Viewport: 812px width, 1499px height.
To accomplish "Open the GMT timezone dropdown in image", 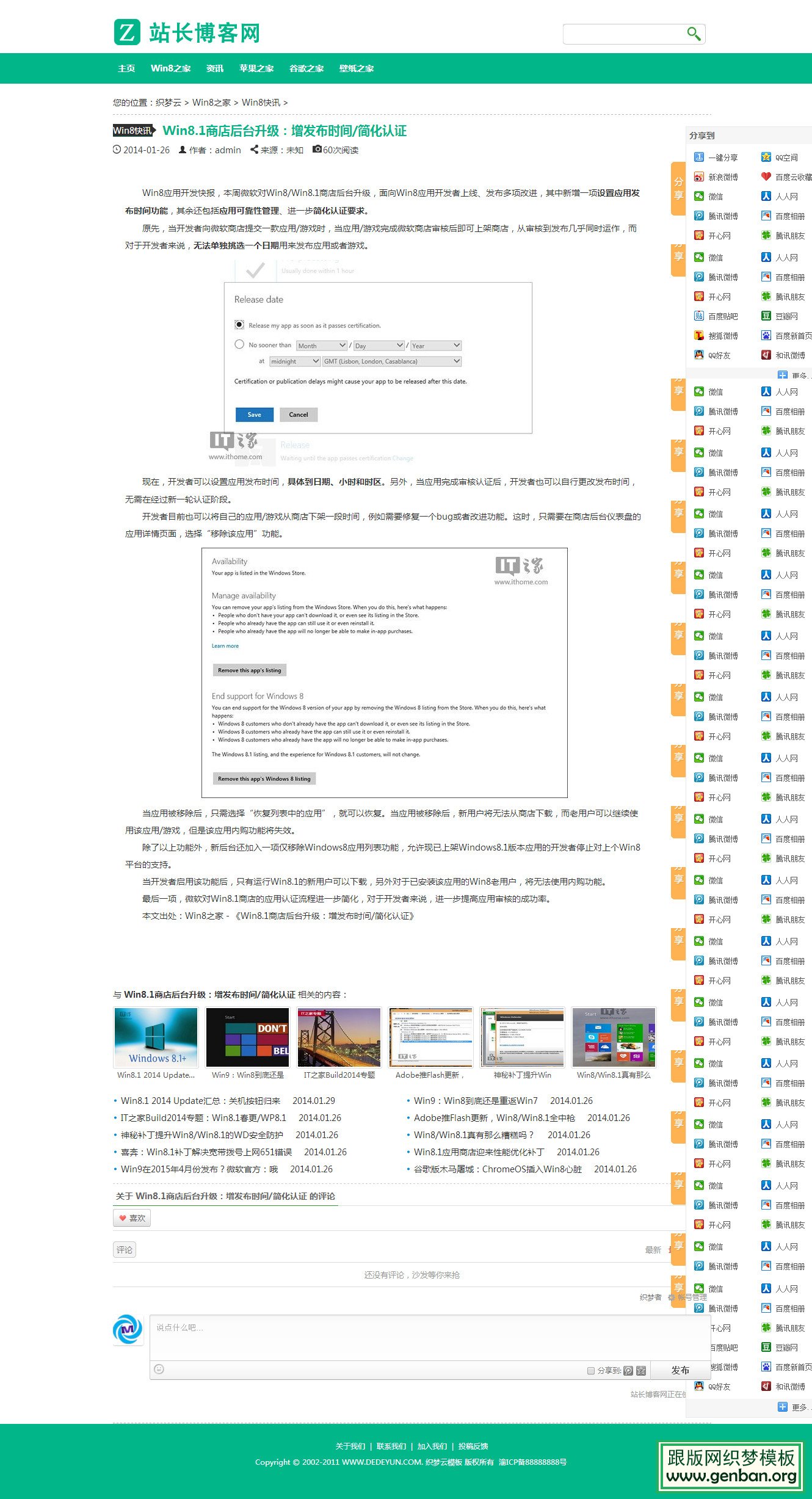I will pos(392,361).
